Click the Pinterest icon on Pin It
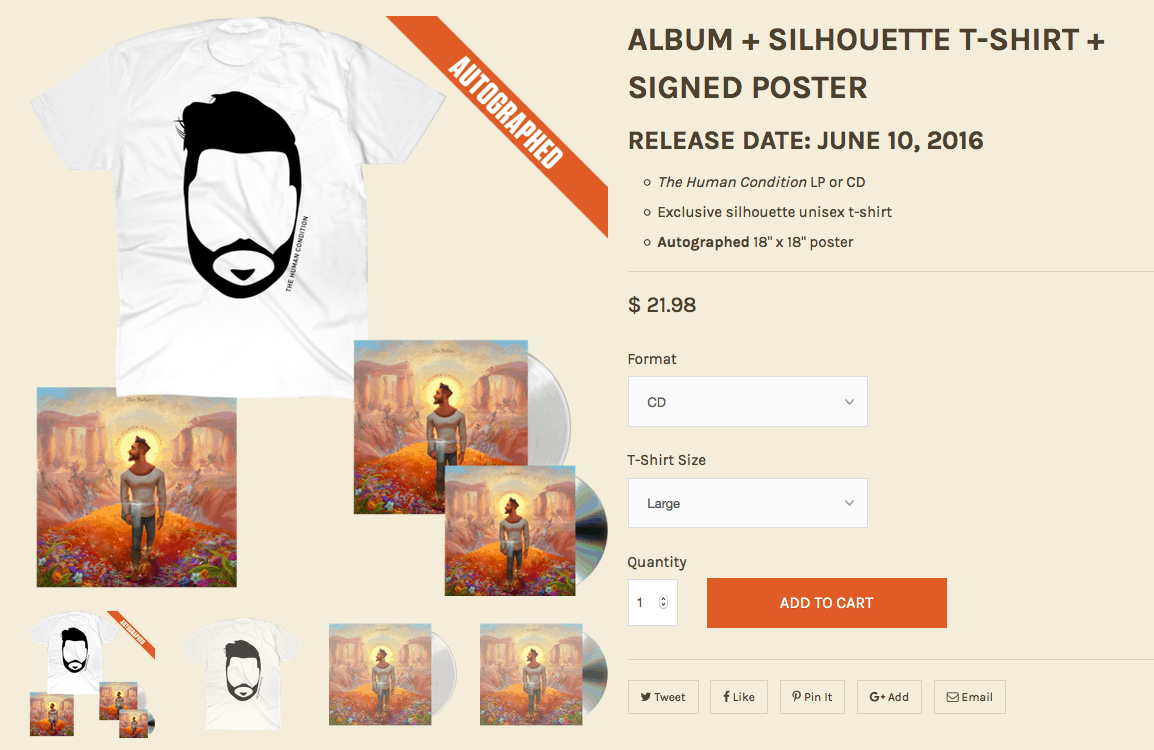 pyautogui.click(x=796, y=696)
